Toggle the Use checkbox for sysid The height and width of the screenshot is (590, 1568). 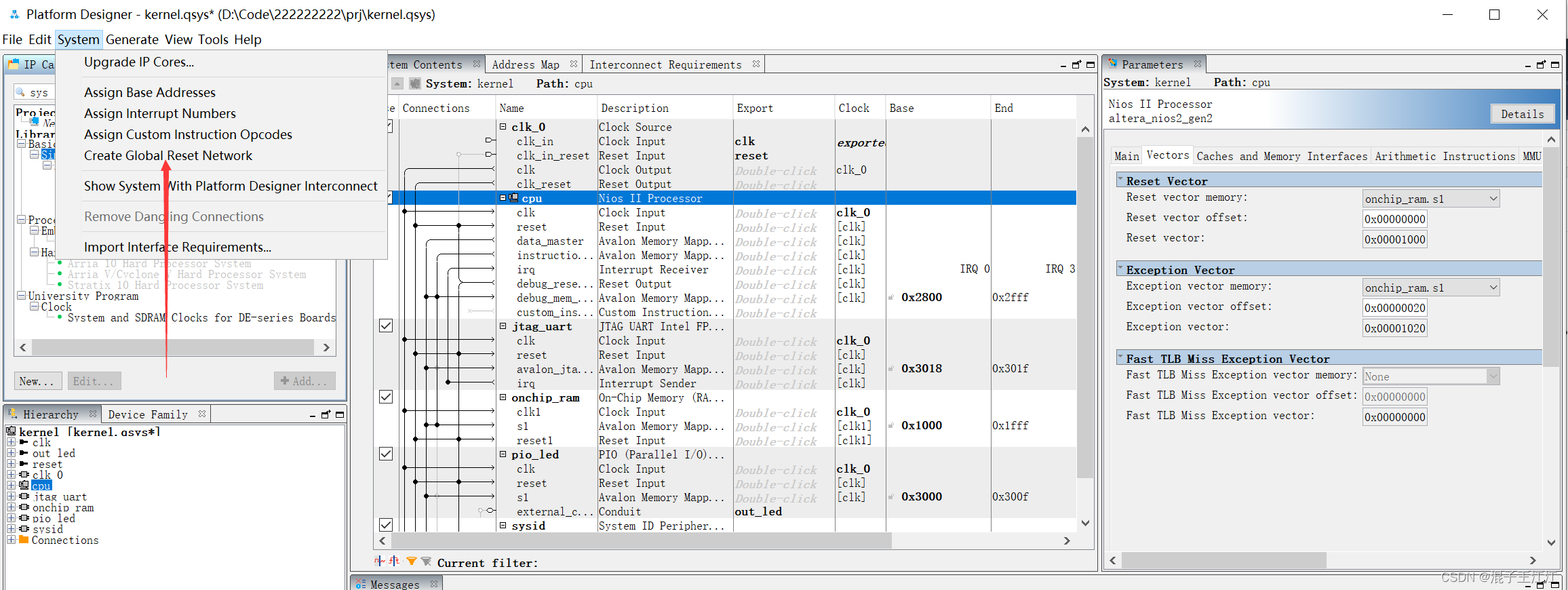click(x=386, y=525)
